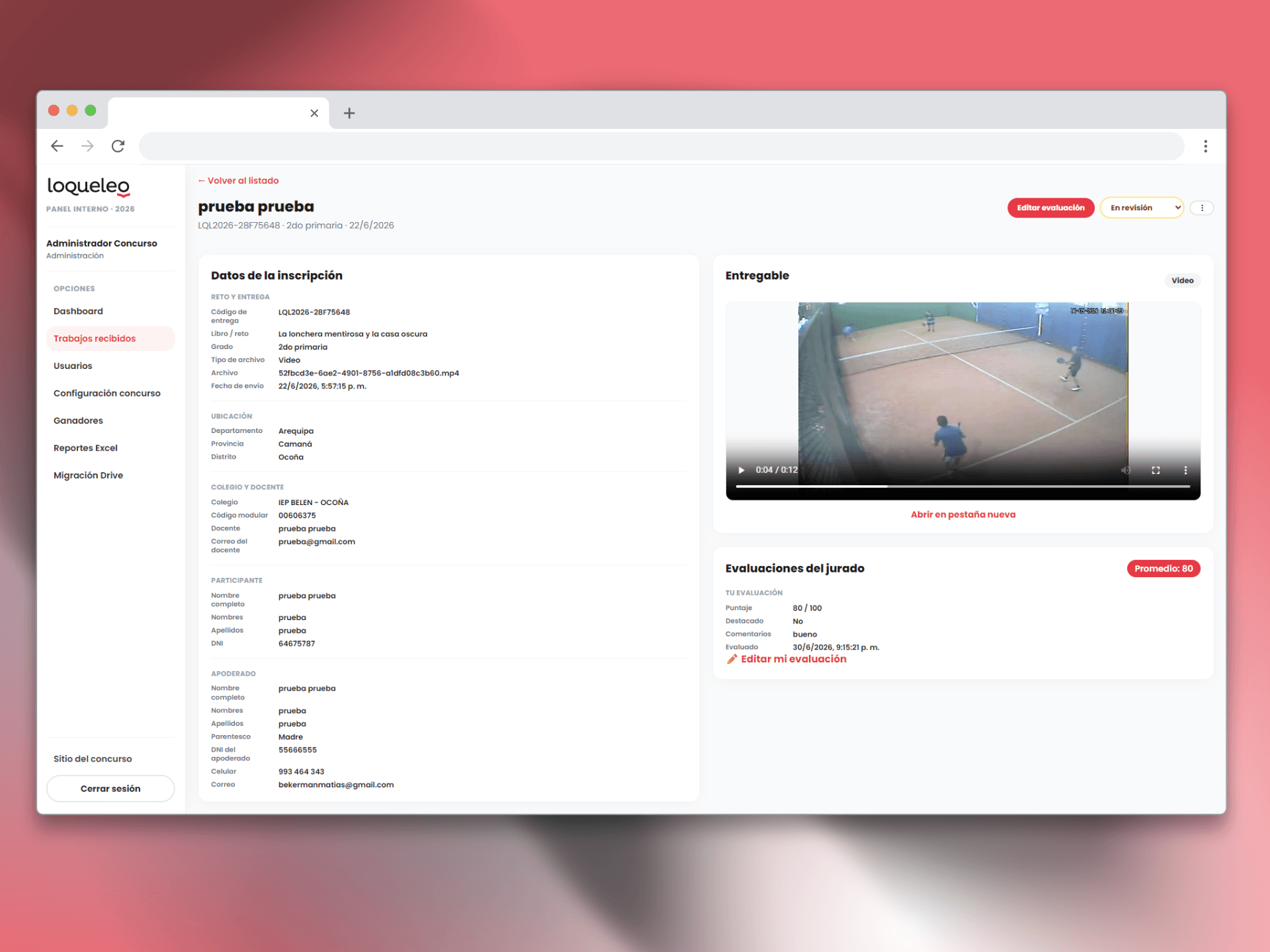Open the video in fullscreen
The height and width of the screenshot is (952, 1270).
point(1156,470)
